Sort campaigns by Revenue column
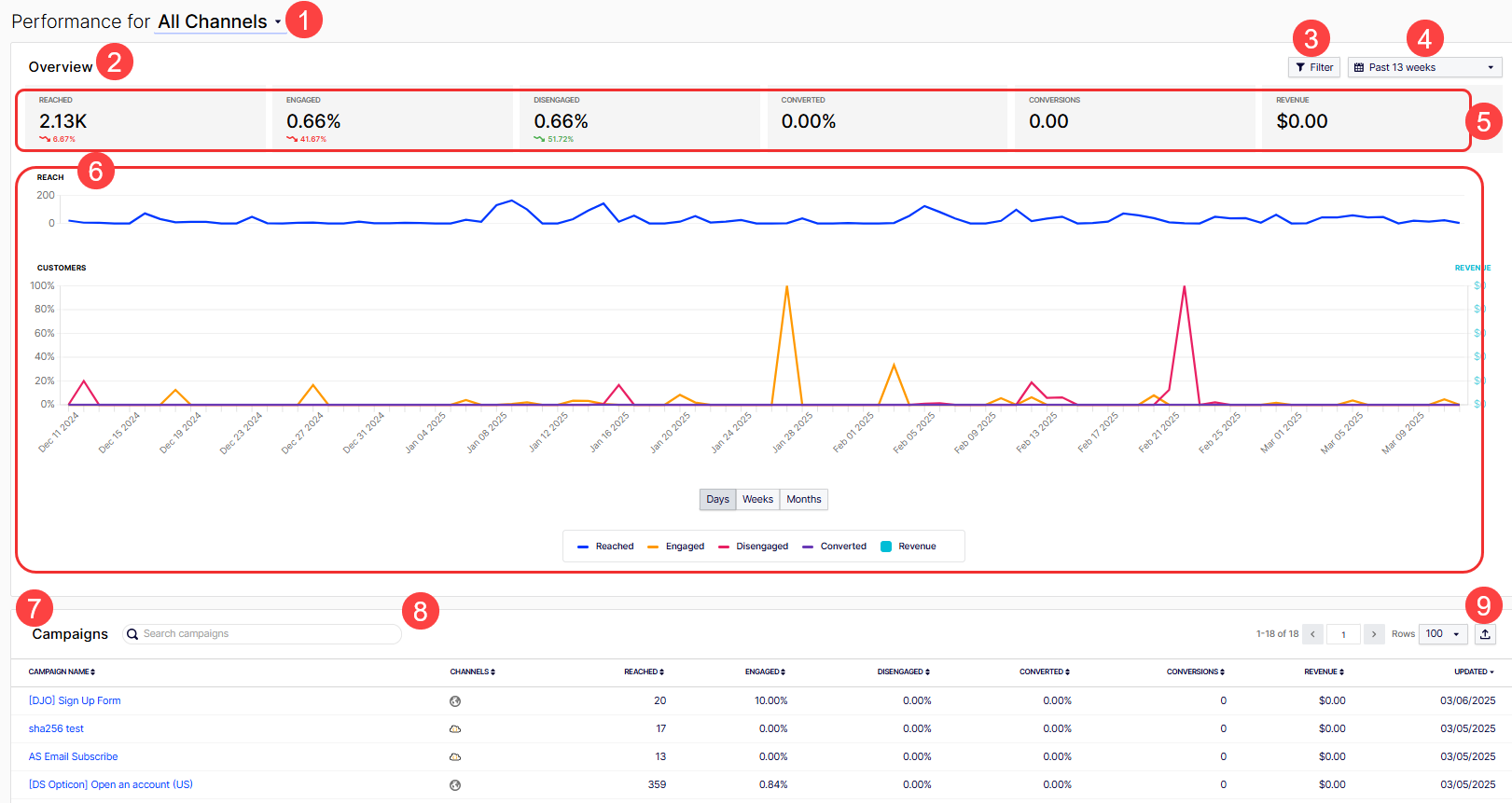This screenshot has width=1512, height=803. tap(1324, 671)
